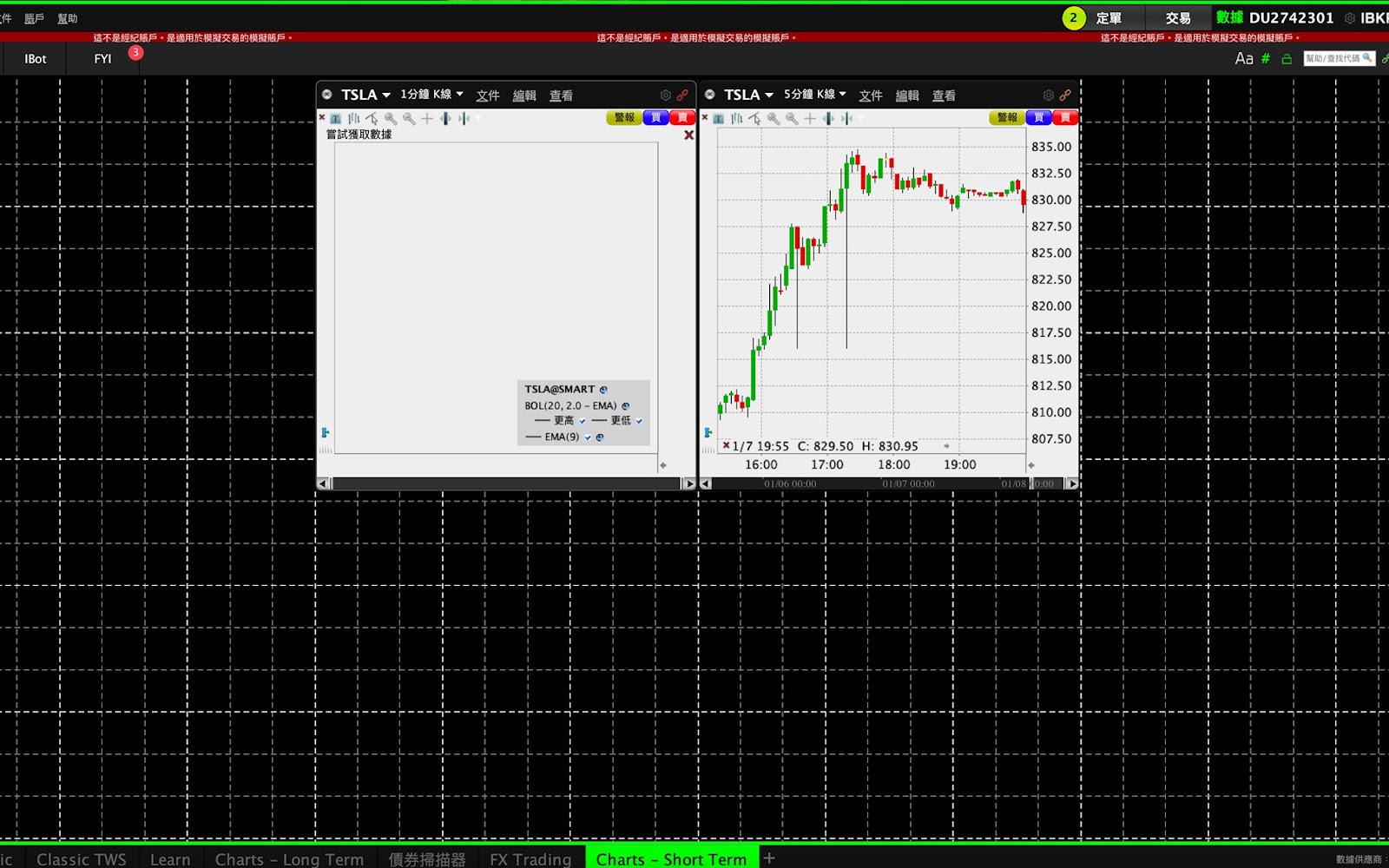Open chart type bars icon in 5-minute chart

click(x=736, y=119)
